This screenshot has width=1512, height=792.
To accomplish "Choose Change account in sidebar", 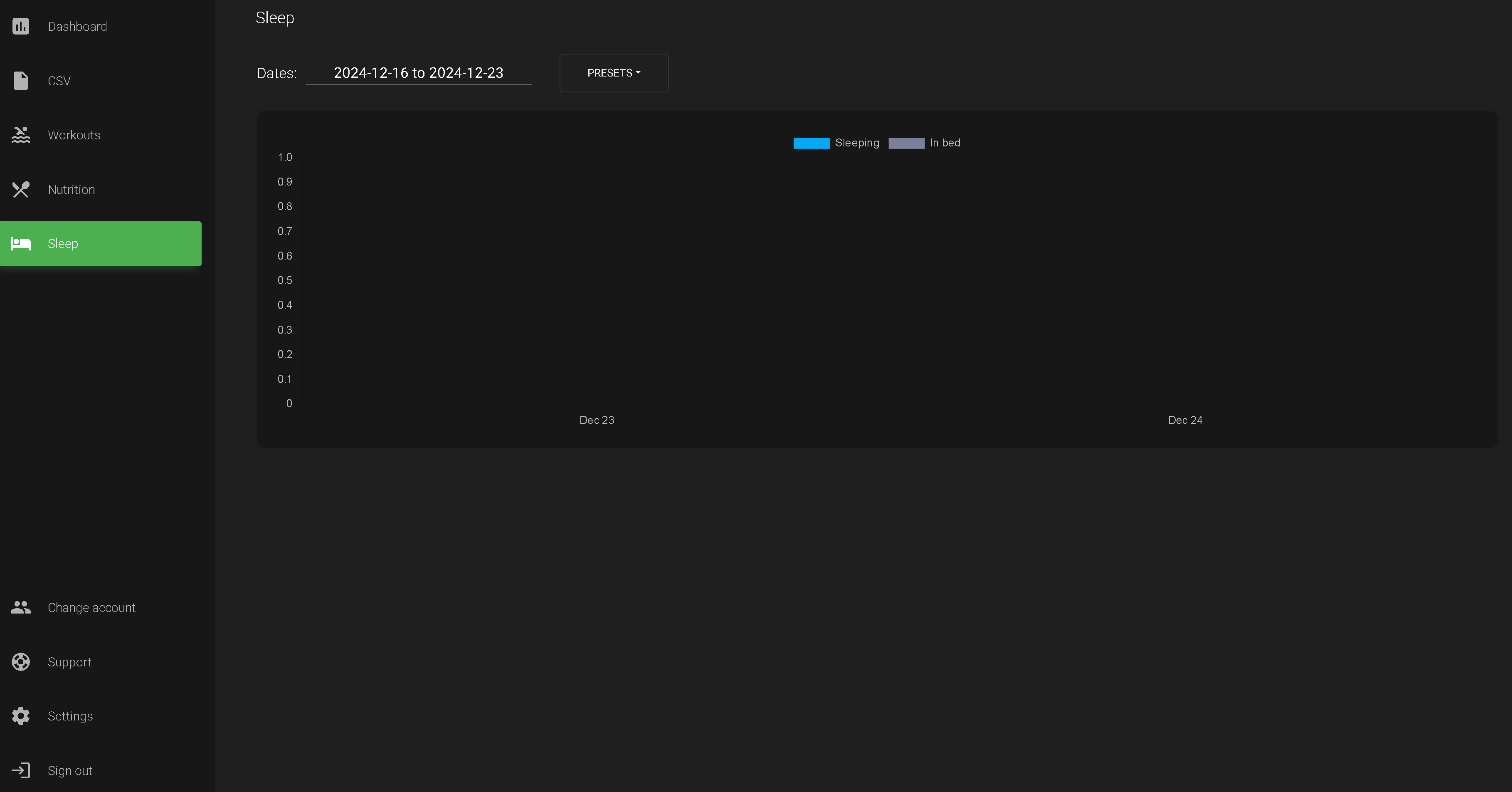I will coord(100,607).
